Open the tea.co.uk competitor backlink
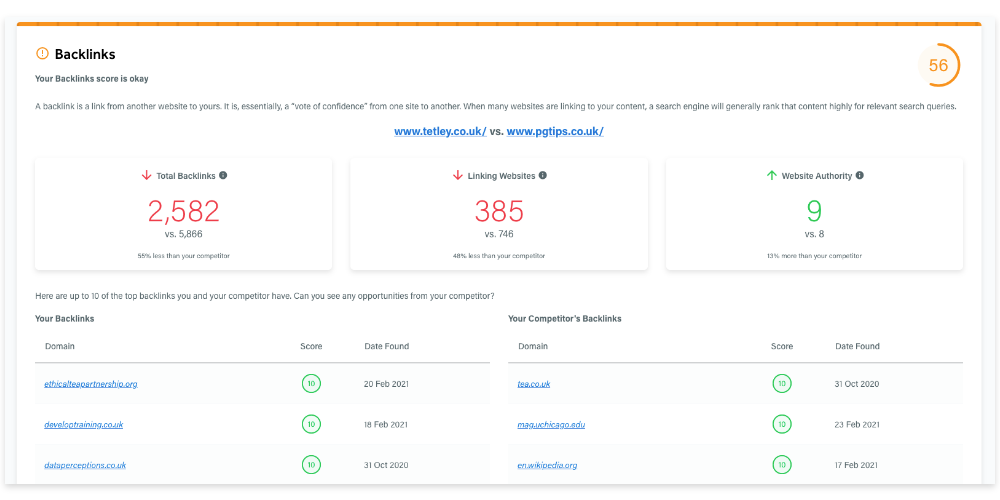The width and height of the screenshot is (1000, 500). coord(534,384)
